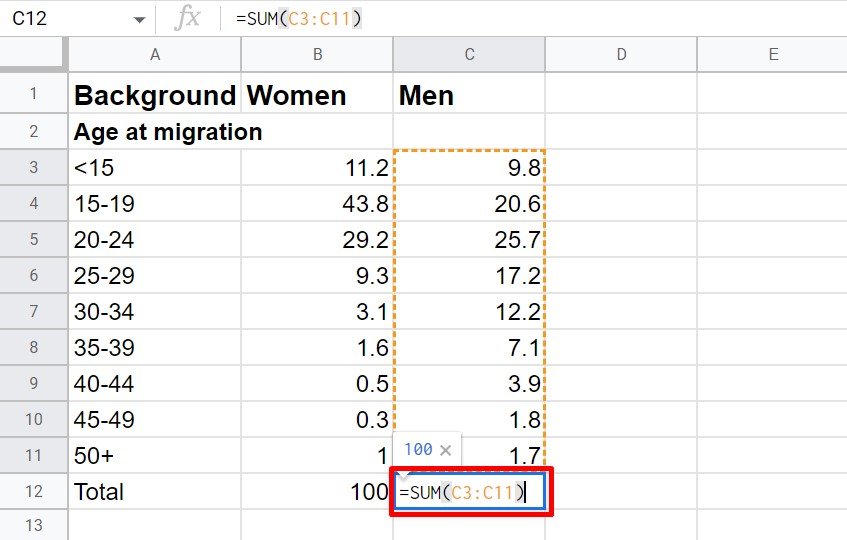Click the 'Age at migration' cell
Viewport: 847px width, 540px height.
[x=154, y=131]
